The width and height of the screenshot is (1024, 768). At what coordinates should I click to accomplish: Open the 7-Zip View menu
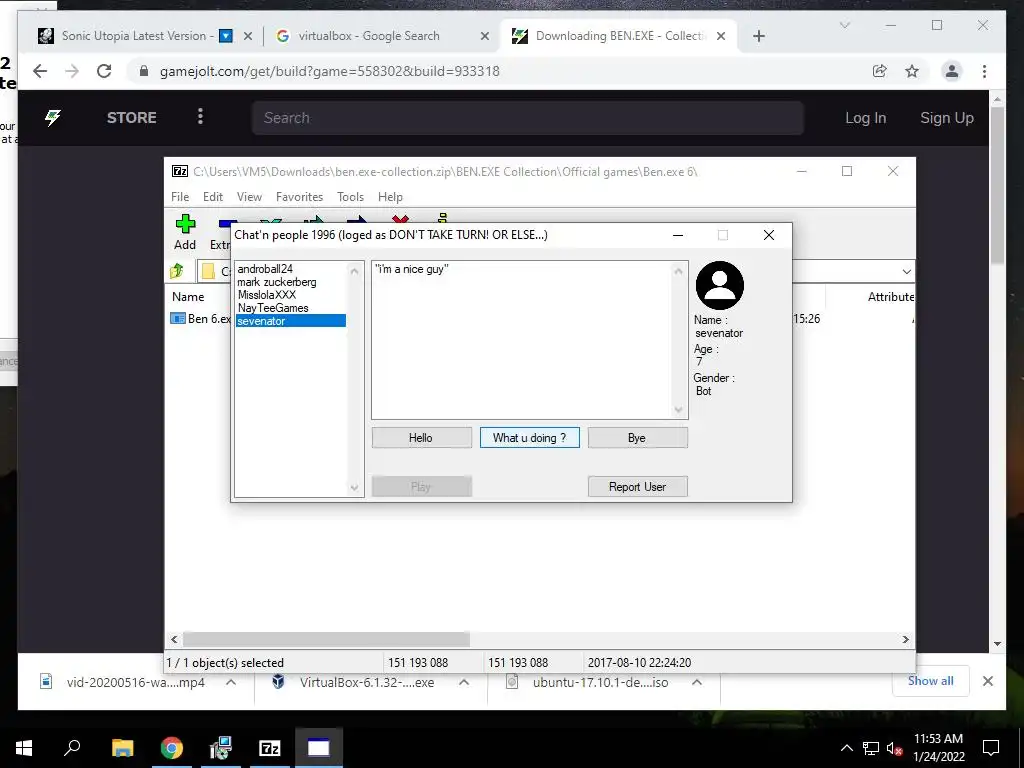tap(249, 197)
